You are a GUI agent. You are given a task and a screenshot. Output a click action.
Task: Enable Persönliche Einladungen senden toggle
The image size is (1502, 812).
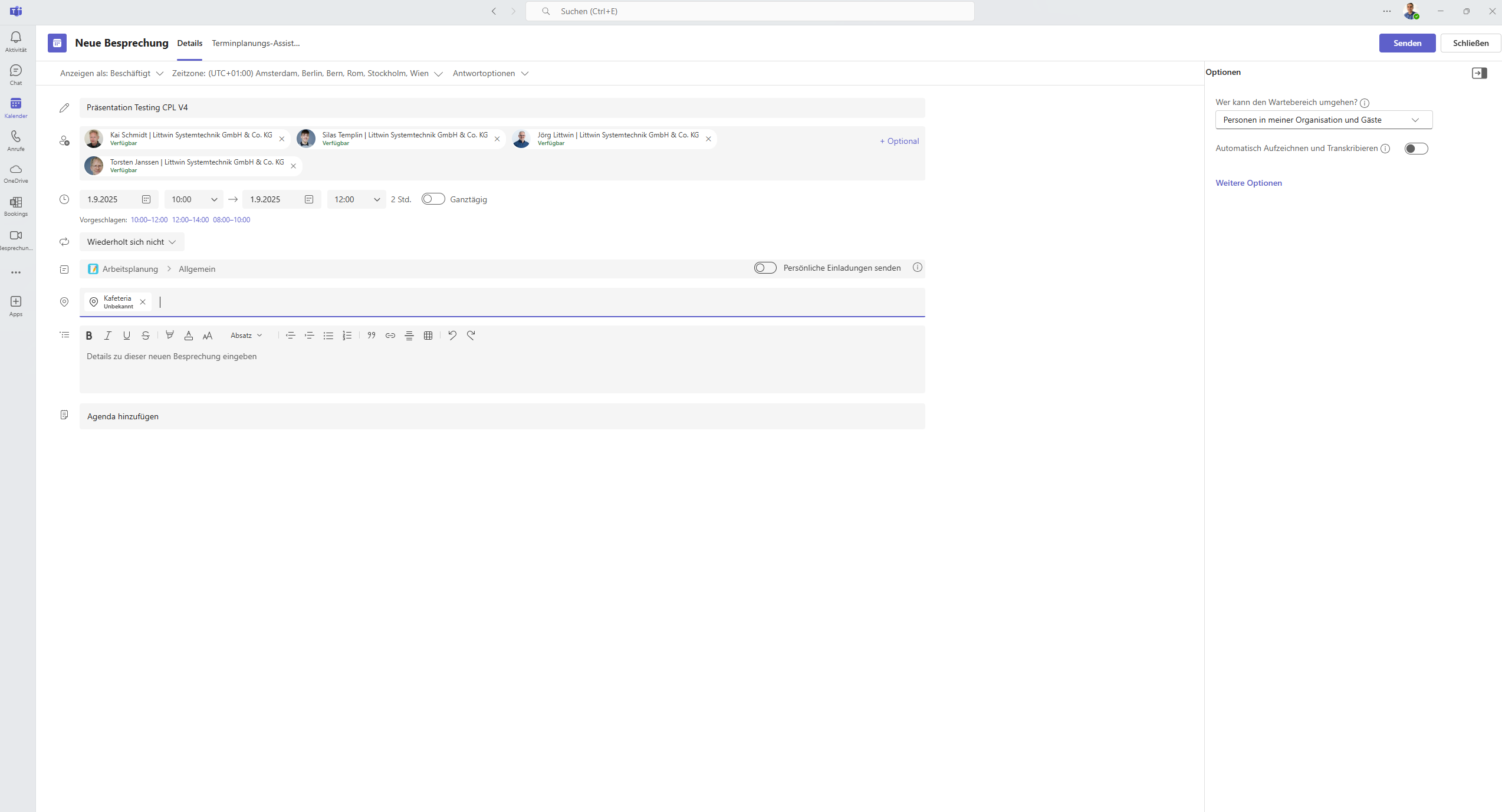pos(765,268)
